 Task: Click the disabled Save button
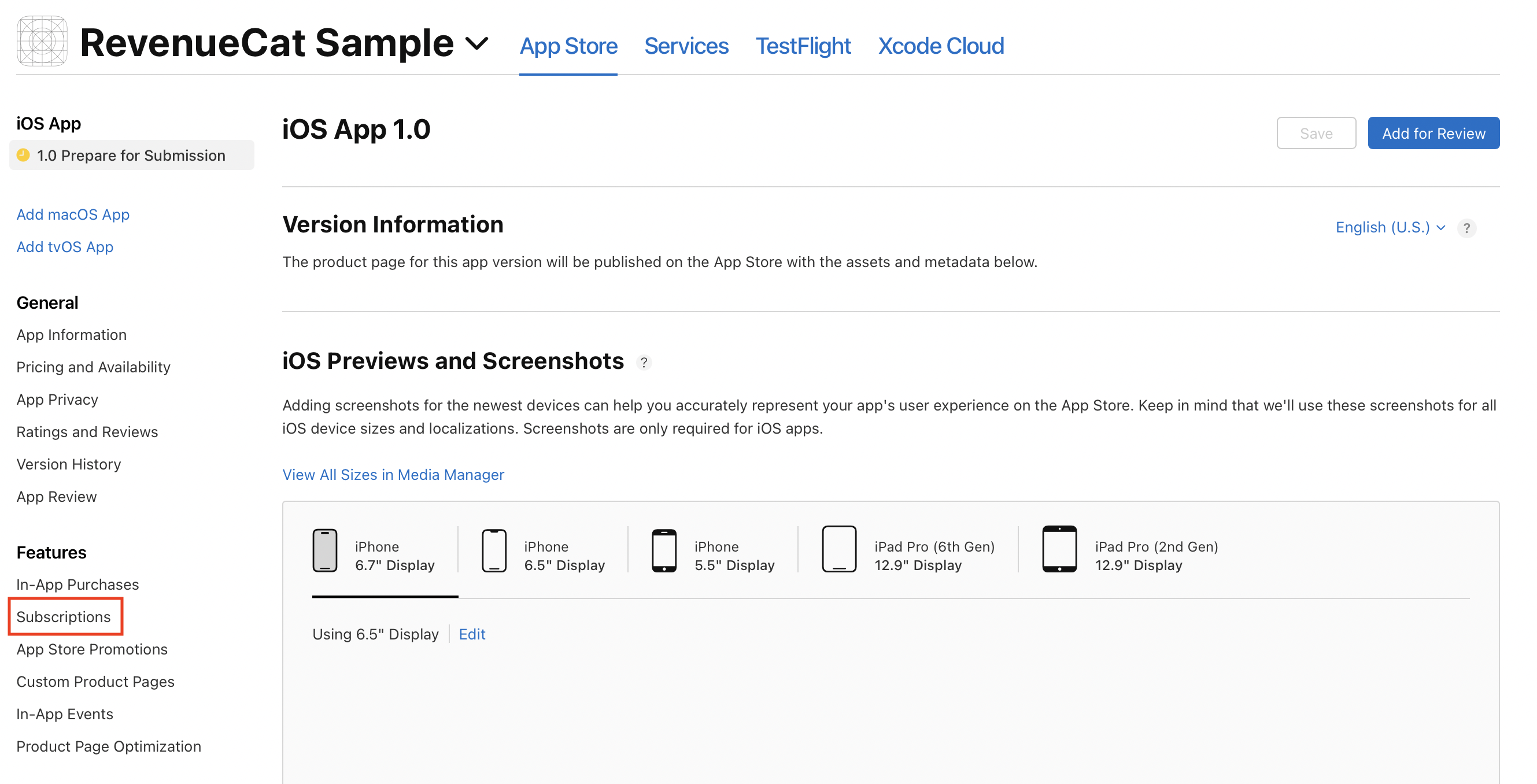1316,133
